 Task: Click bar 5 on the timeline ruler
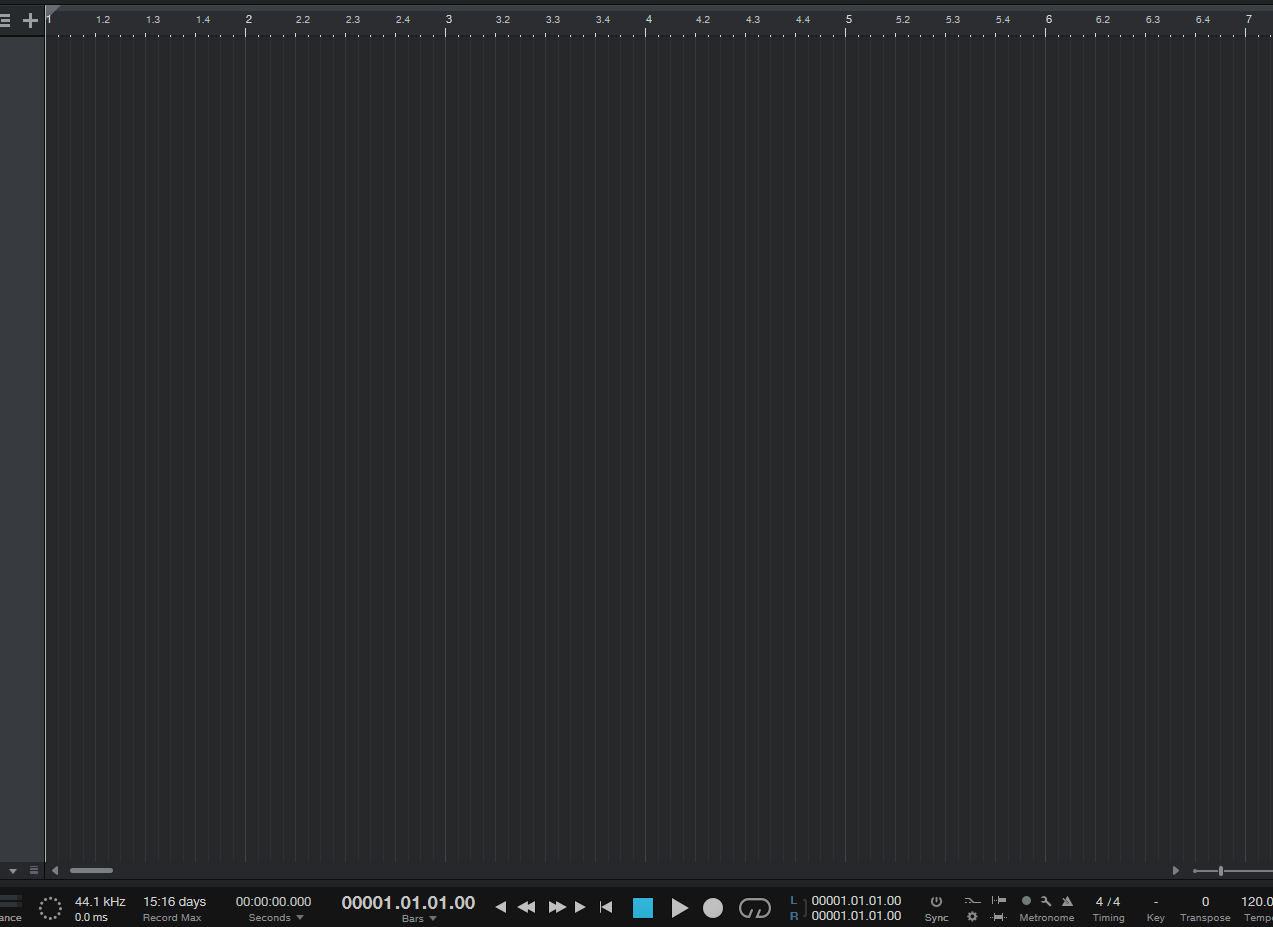(x=849, y=19)
